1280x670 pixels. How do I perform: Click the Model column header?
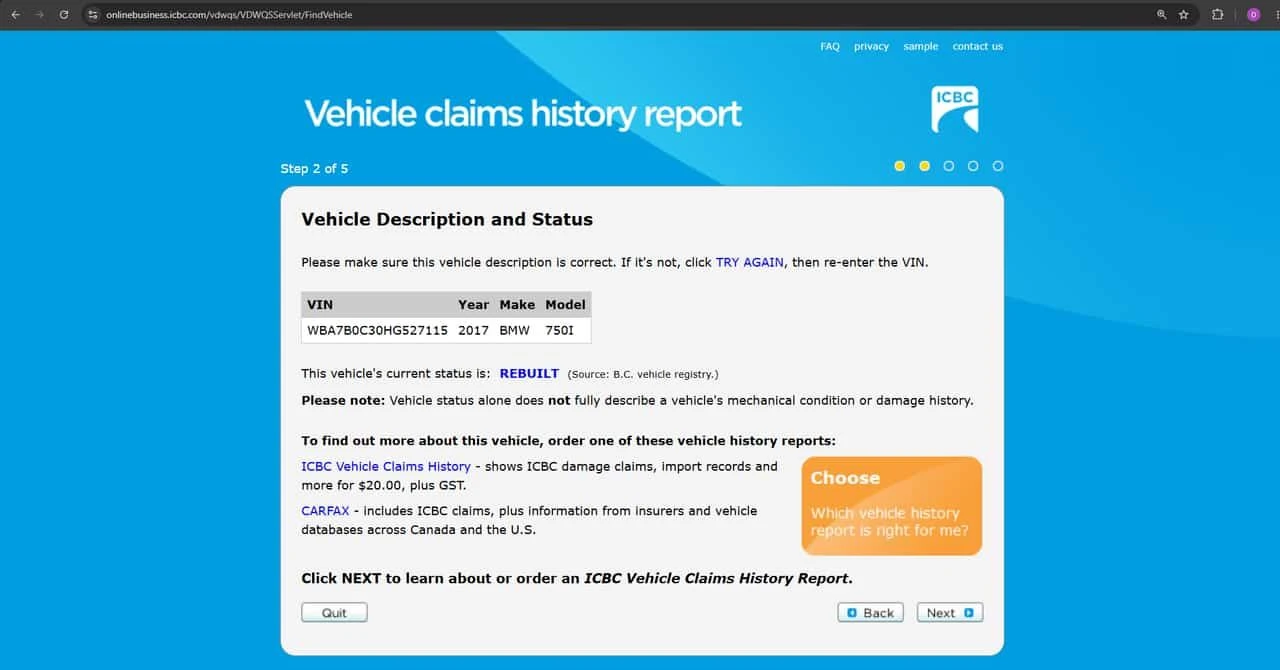[x=565, y=304]
